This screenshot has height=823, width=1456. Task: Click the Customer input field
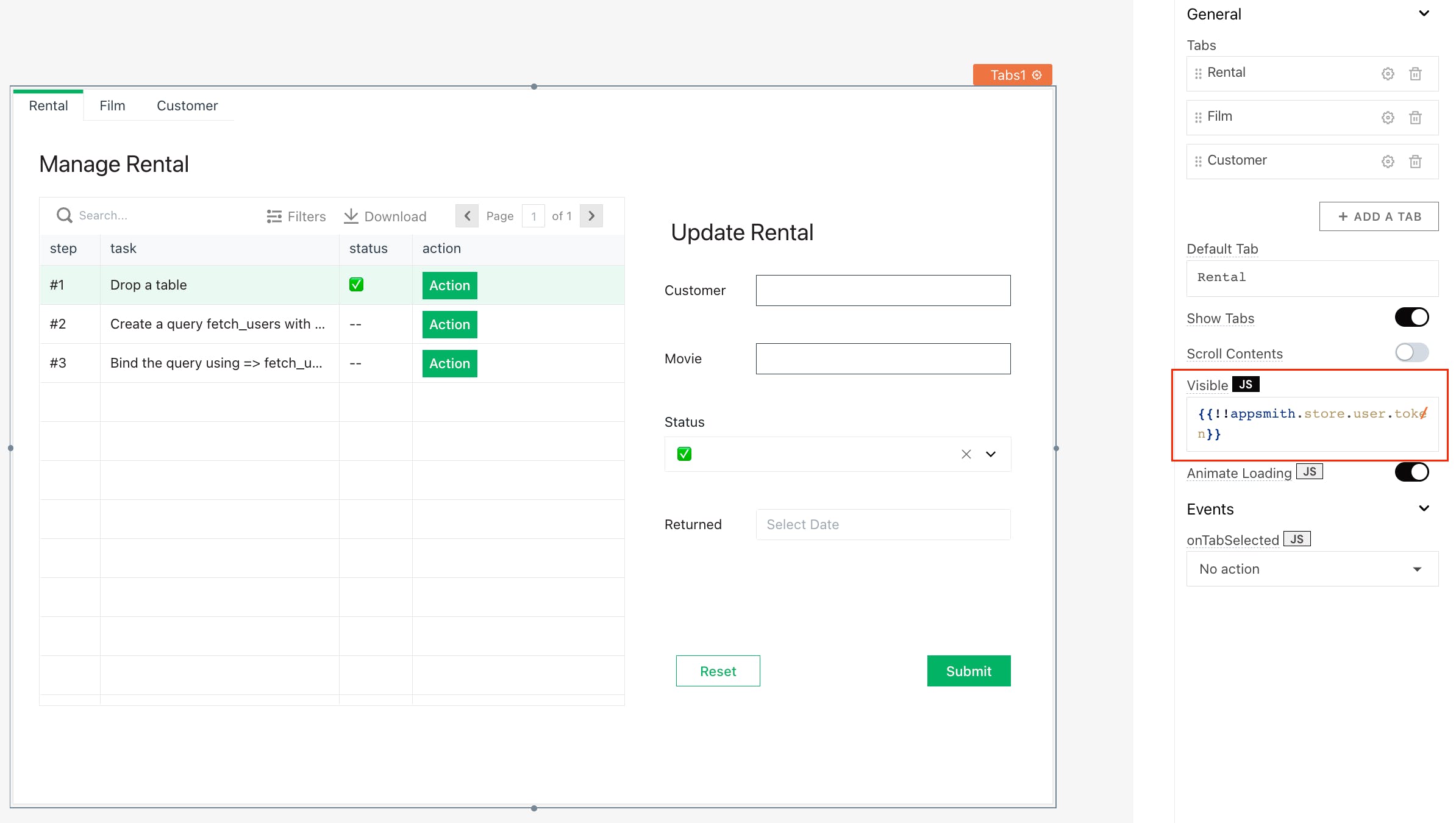tap(883, 290)
